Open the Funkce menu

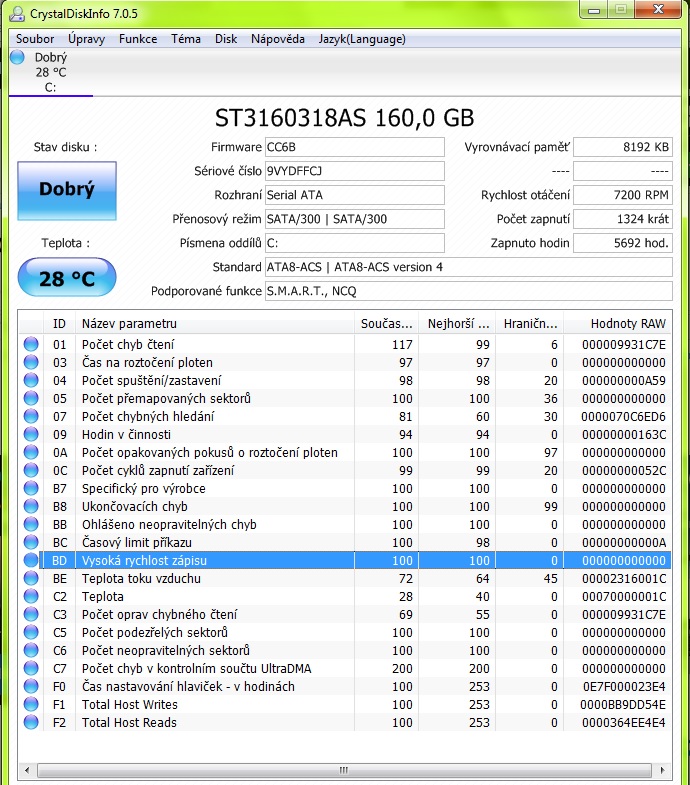(138, 39)
